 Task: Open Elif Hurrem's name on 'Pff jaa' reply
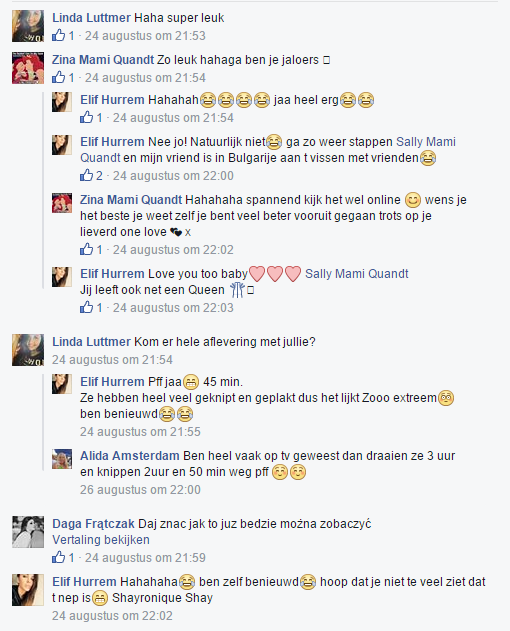[112, 381]
